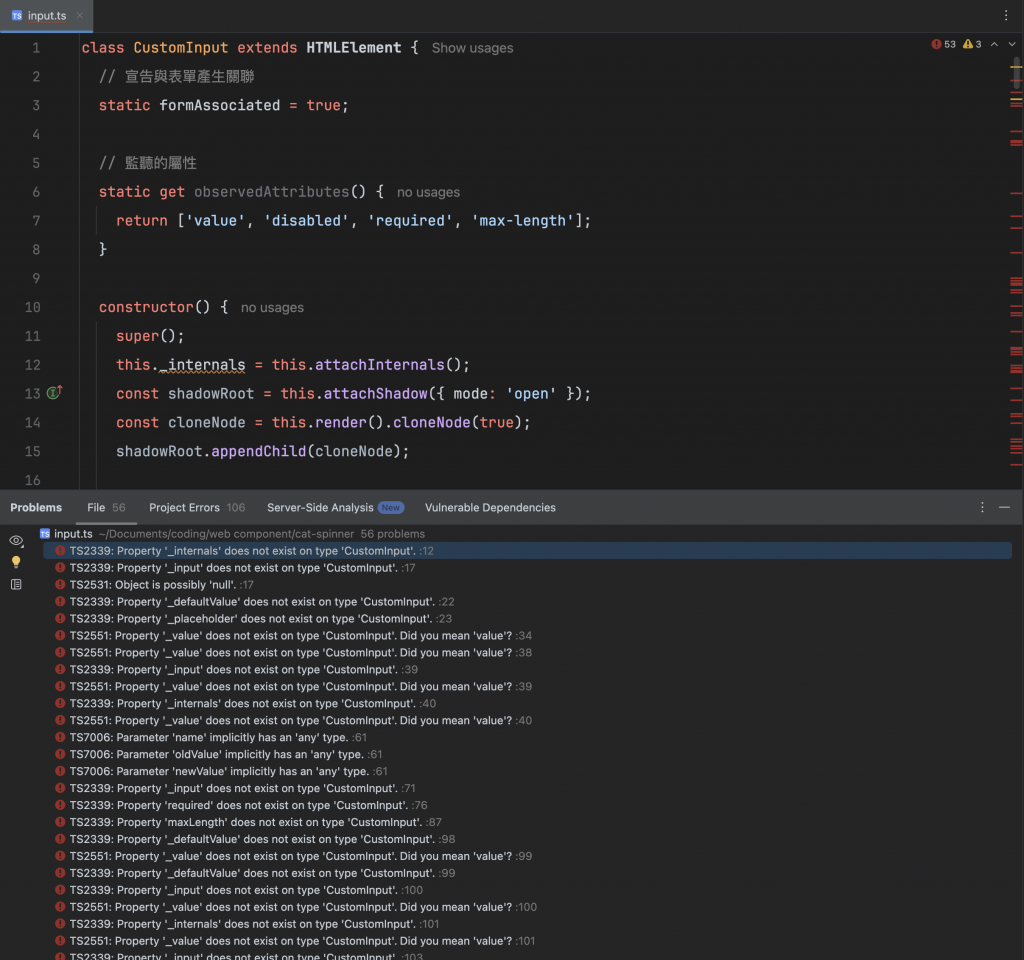Click error icon on '_input' :71 row
The height and width of the screenshot is (960, 1024).
click(60, 788)
